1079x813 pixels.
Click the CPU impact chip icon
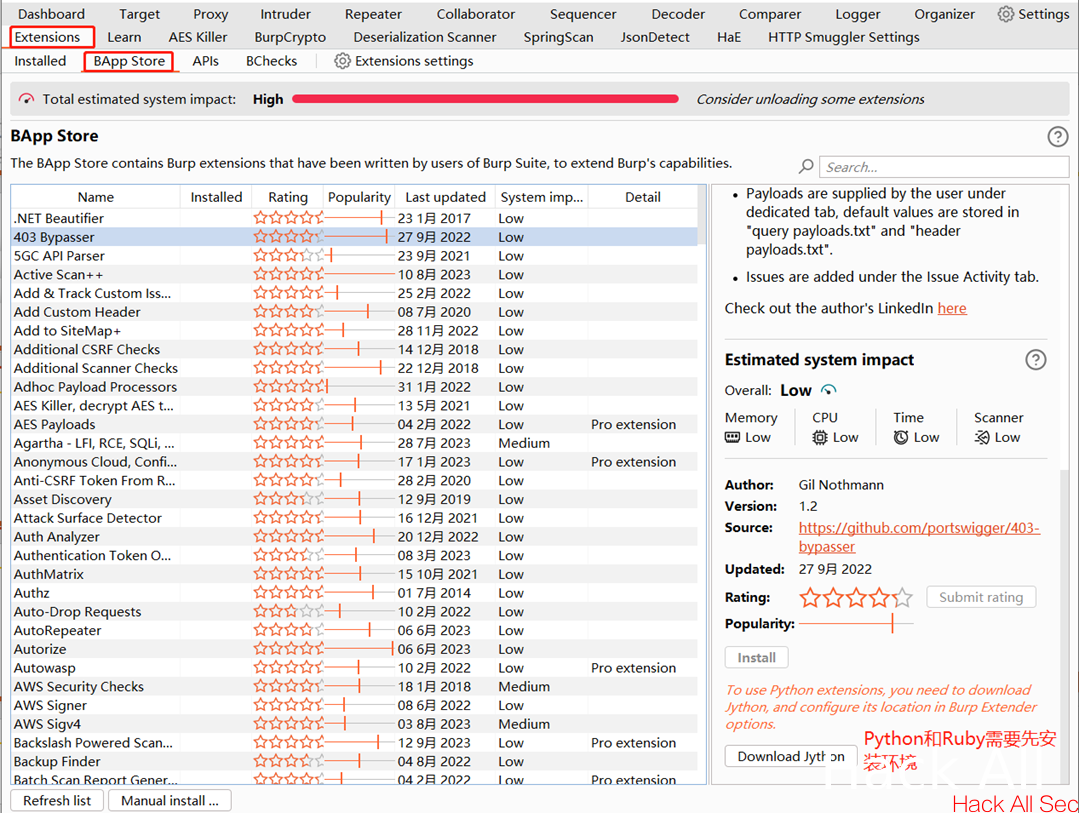click(820, 437)
